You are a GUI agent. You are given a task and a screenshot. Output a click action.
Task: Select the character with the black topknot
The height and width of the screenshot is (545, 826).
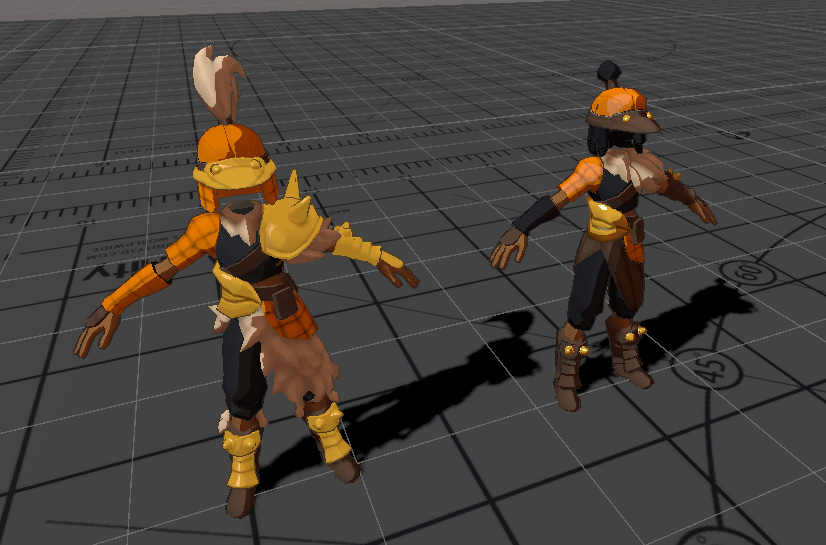(606, 237)
